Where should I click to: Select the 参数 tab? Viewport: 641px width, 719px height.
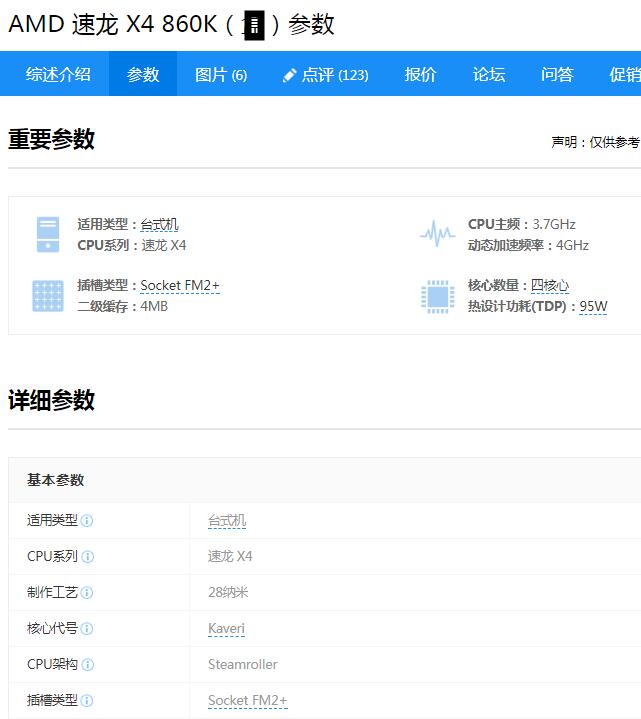tap(143, 74)
